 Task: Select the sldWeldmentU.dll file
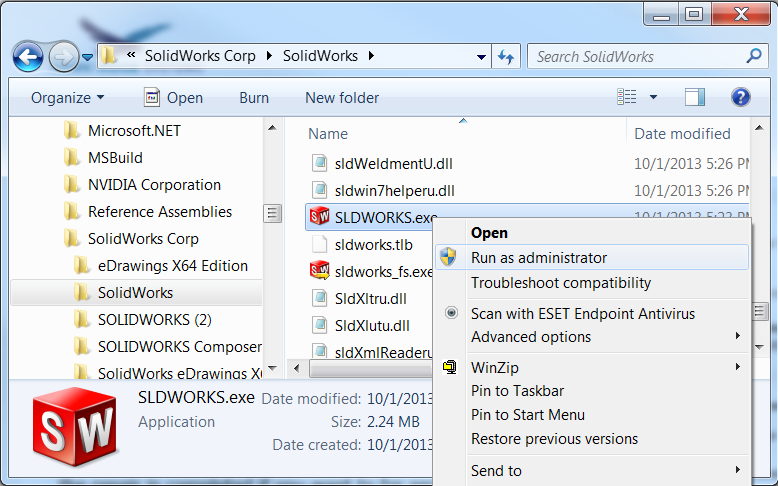coord(393,164)
